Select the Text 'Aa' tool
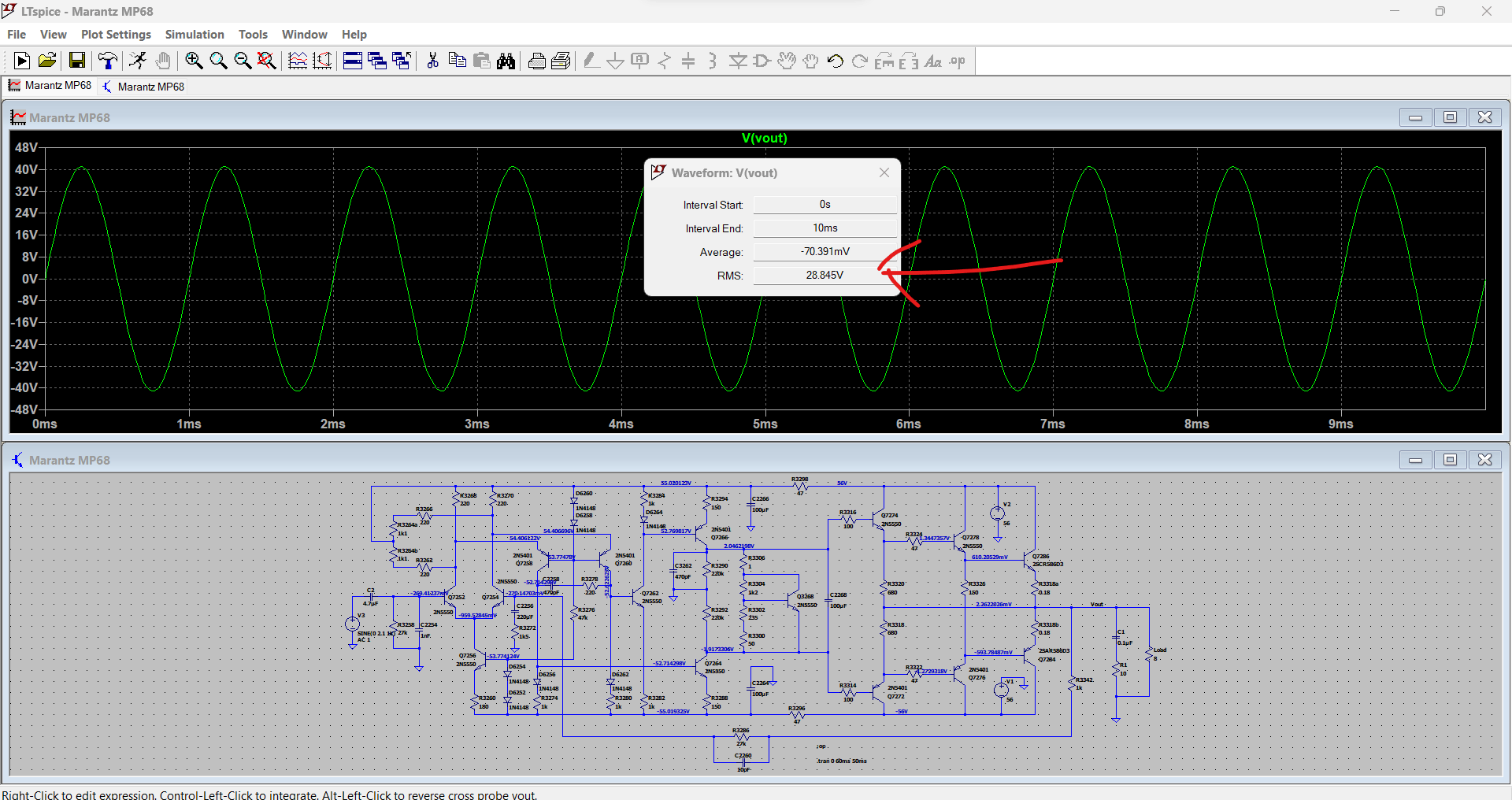 pos(933,61)
